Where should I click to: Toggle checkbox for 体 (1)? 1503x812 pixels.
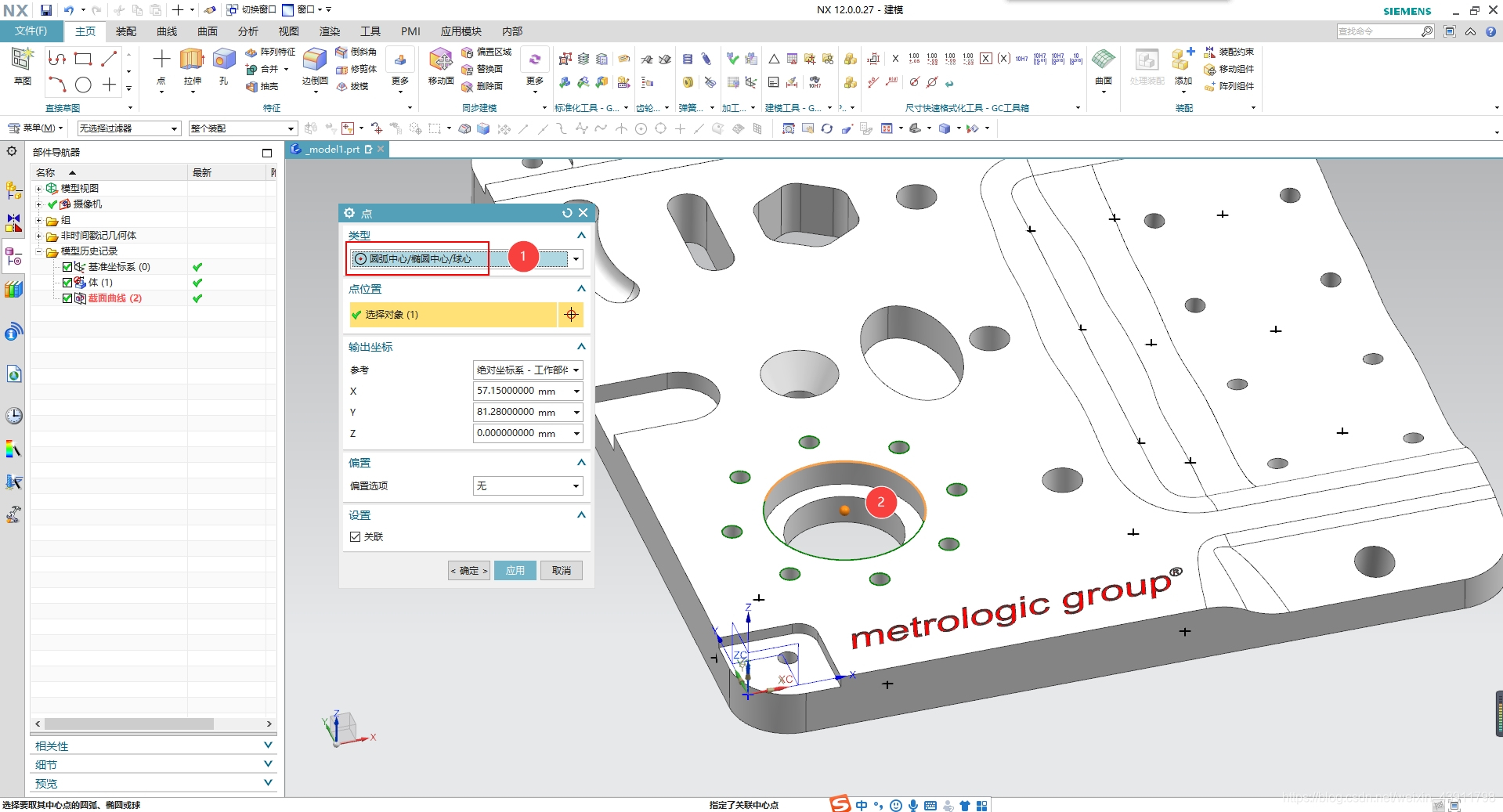(x=67, y=283)
